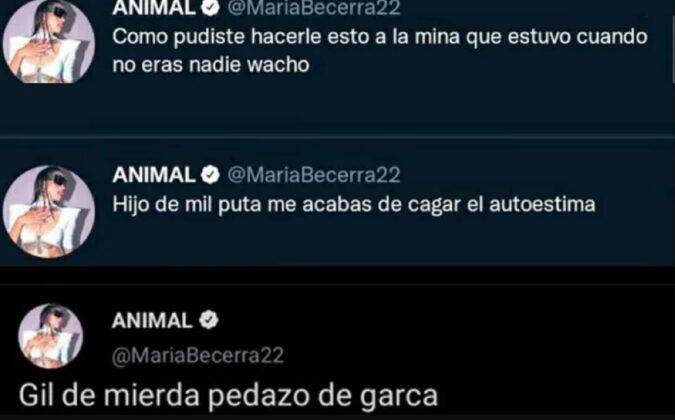Visit the @MariaBecerra22 handle in the top tweet

pyautogui.click(x=314, y=7)
